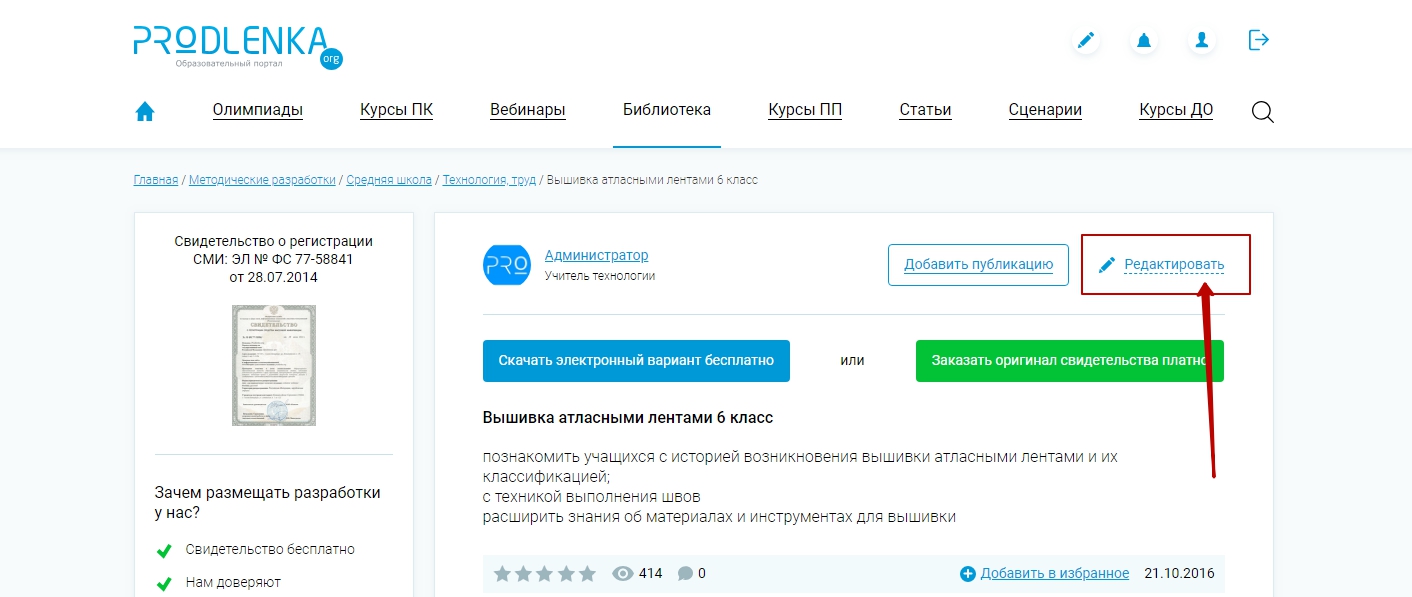Open the registration certificate thumbnail

pyautogui.click(x=274, y=365)
